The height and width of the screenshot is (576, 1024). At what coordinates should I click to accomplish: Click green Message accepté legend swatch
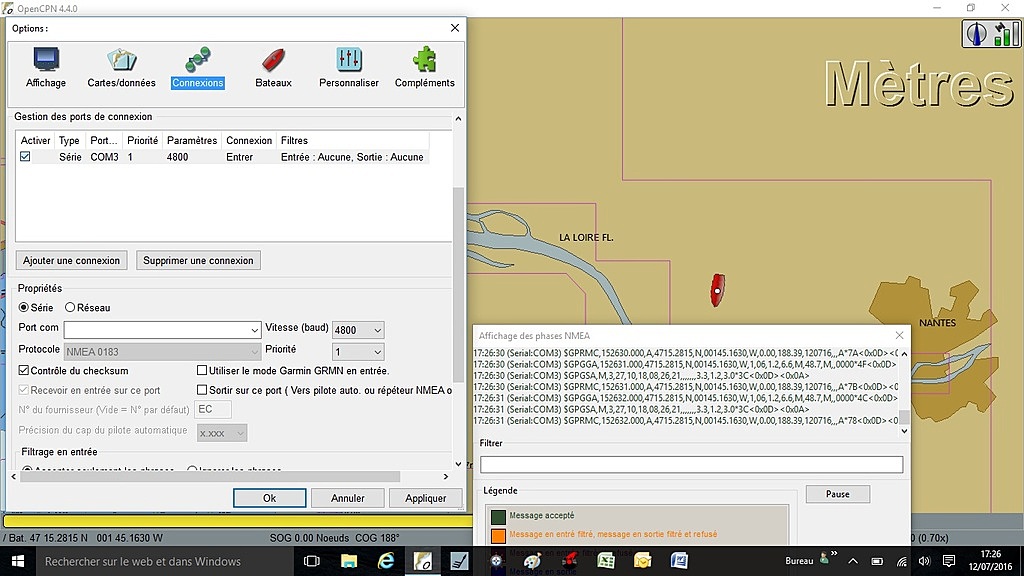coord(498,517)
